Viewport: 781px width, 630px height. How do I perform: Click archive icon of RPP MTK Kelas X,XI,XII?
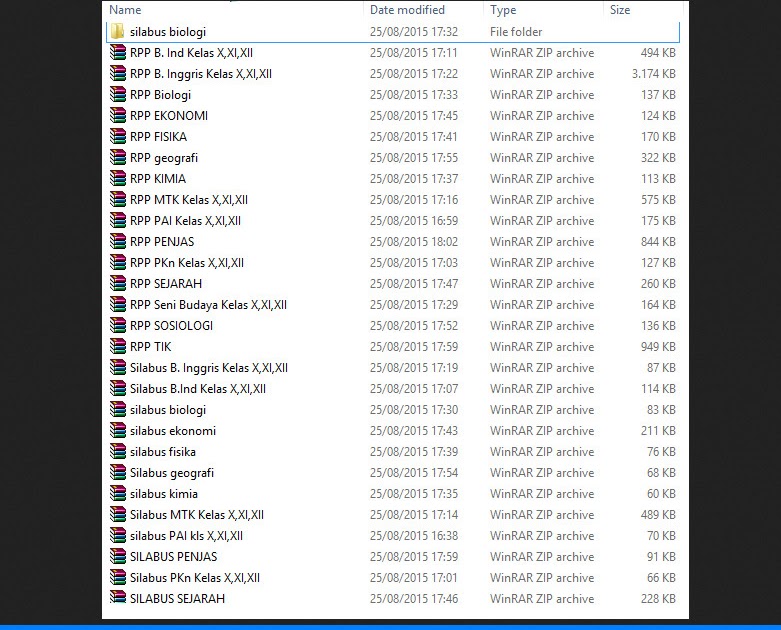118,199
